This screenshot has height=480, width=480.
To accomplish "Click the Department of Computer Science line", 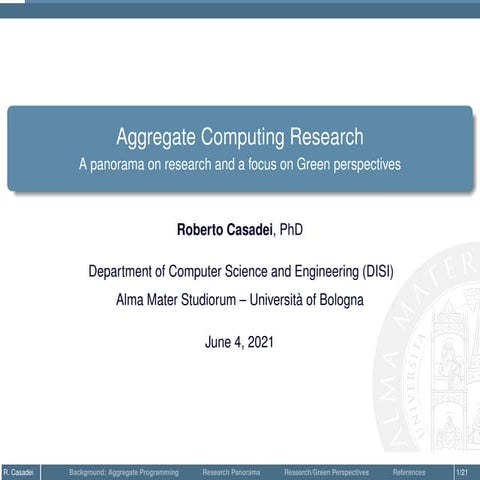I will 241,271.
